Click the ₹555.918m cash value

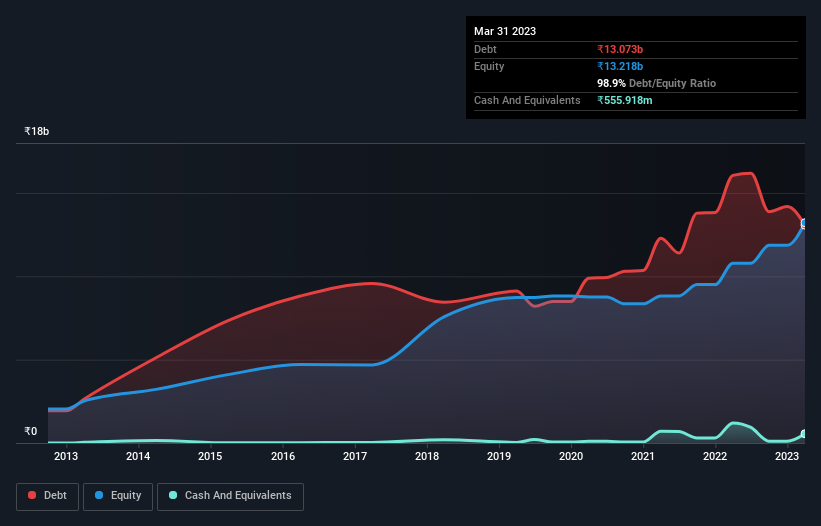625,100
